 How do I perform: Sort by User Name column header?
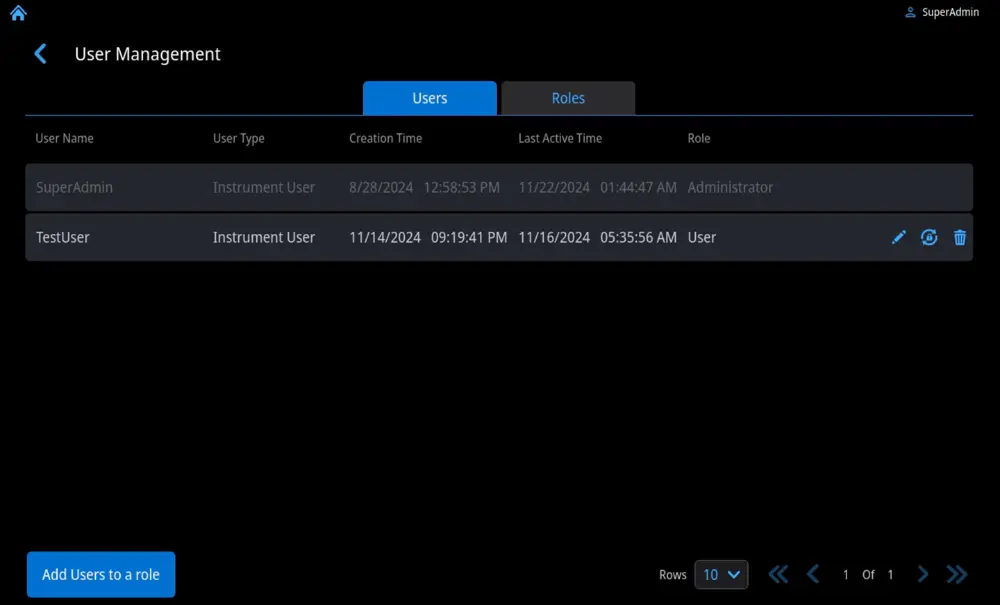point(64,138)
